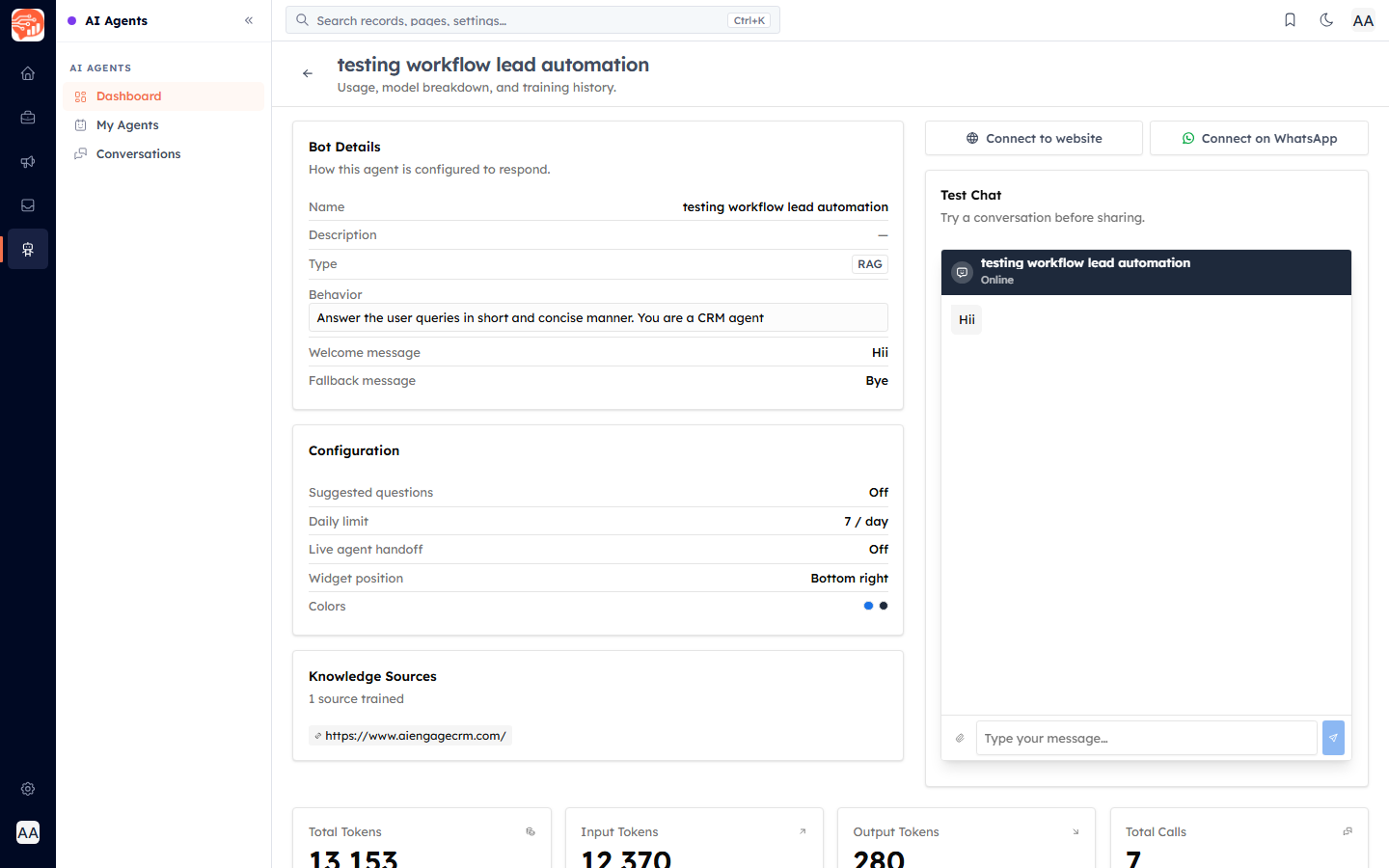The height and width of the screenshot is (868, 1389).
Task: Click the RAG type badge
Action: 870,264
